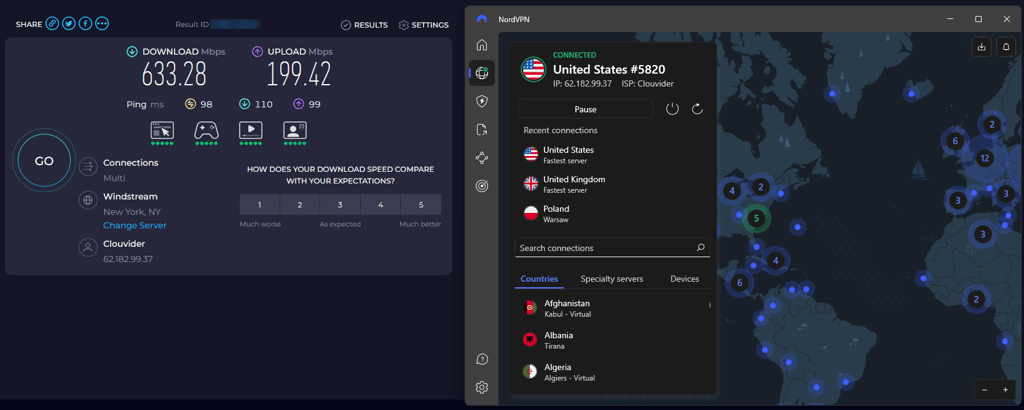Open file sharing sidebar icon in NordVPN
Image resolution: width=1024 pixels, height=410 pixels.
click(x=482, y=129)
